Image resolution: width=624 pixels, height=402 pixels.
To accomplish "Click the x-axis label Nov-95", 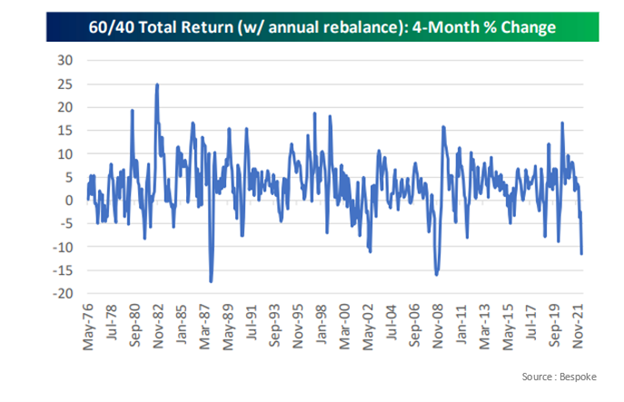I will coord(298,327).
